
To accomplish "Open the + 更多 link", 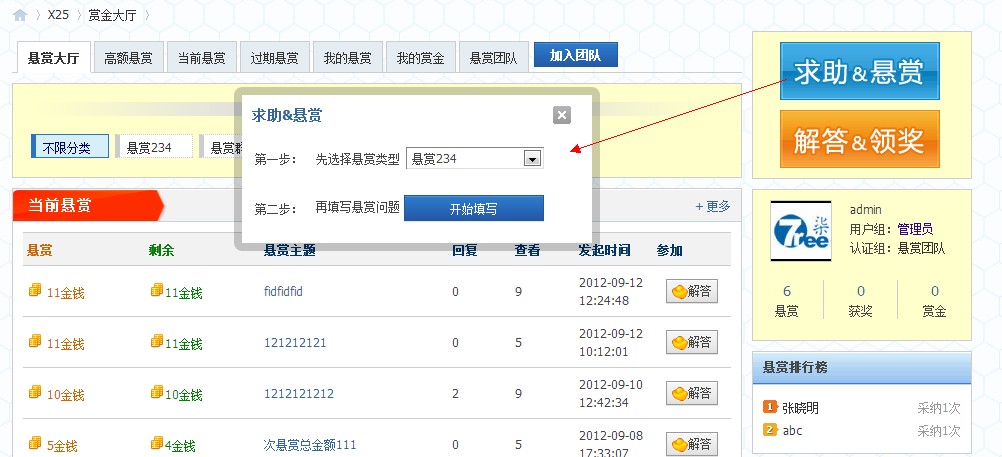I will 713,206.
